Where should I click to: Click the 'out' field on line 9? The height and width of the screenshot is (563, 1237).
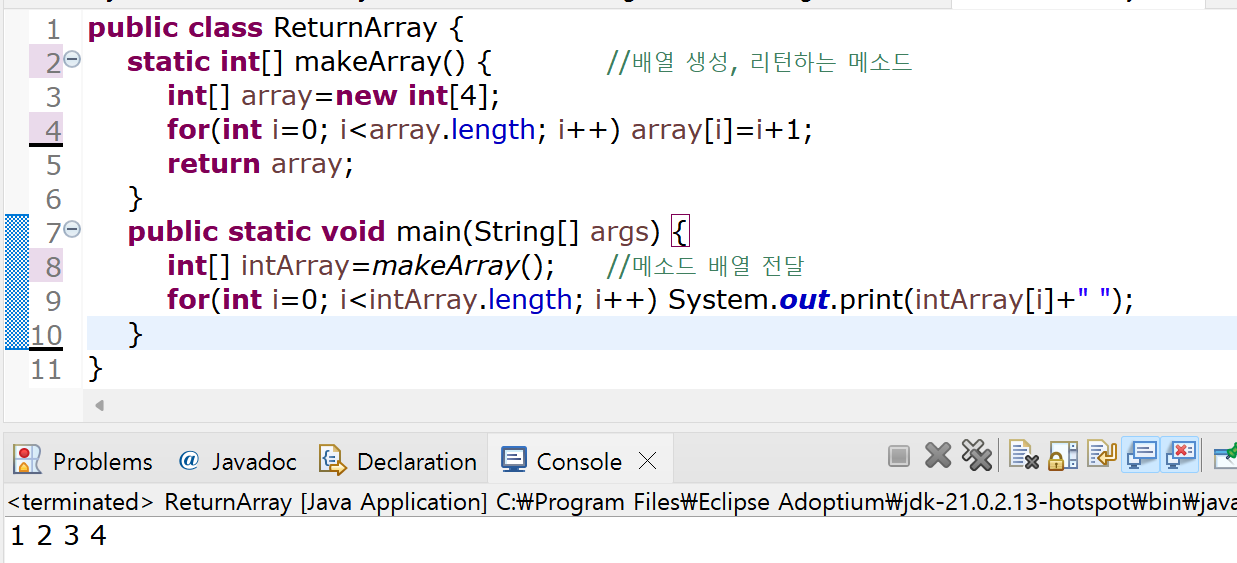[x=804, y=300]
